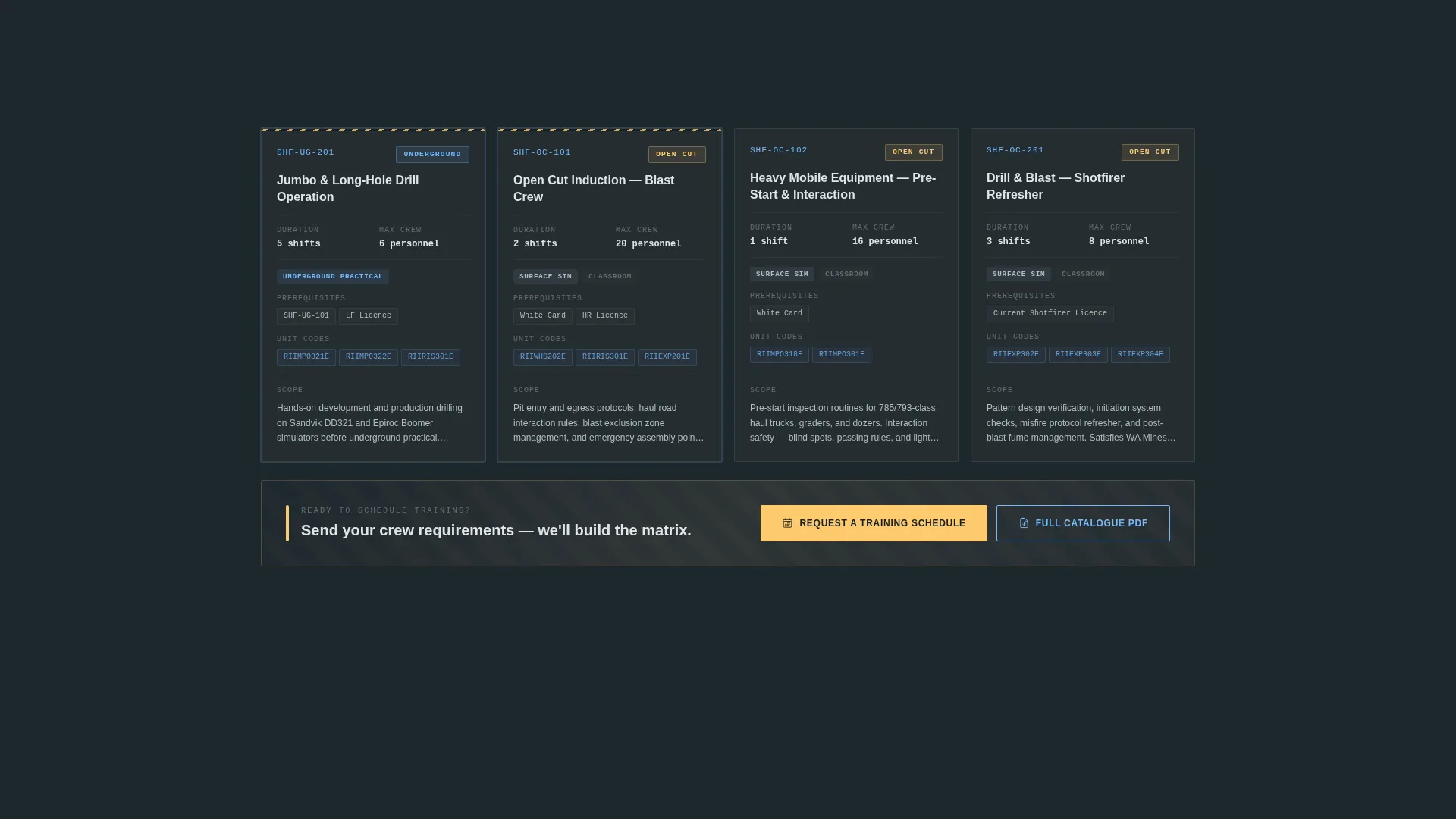
Task: Click the '6 personnel' max crew value
Action: tap(409, 244)
